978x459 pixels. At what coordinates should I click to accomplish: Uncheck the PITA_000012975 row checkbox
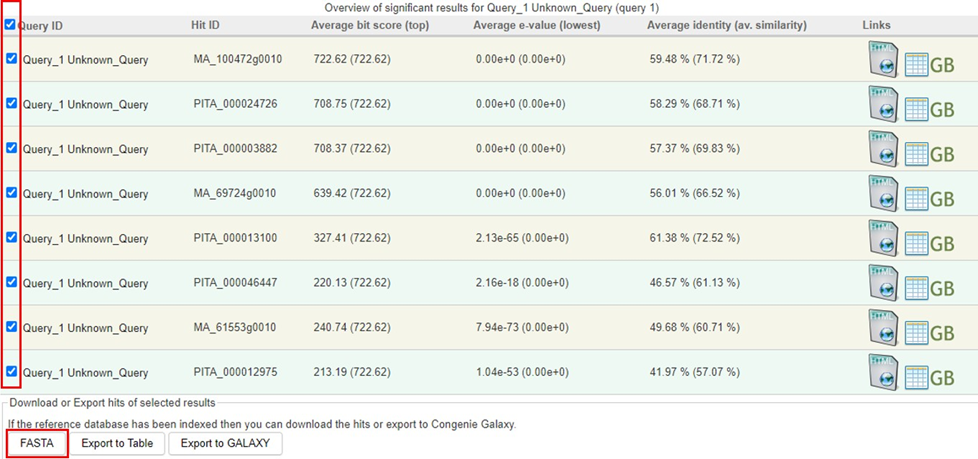point(12,372)
